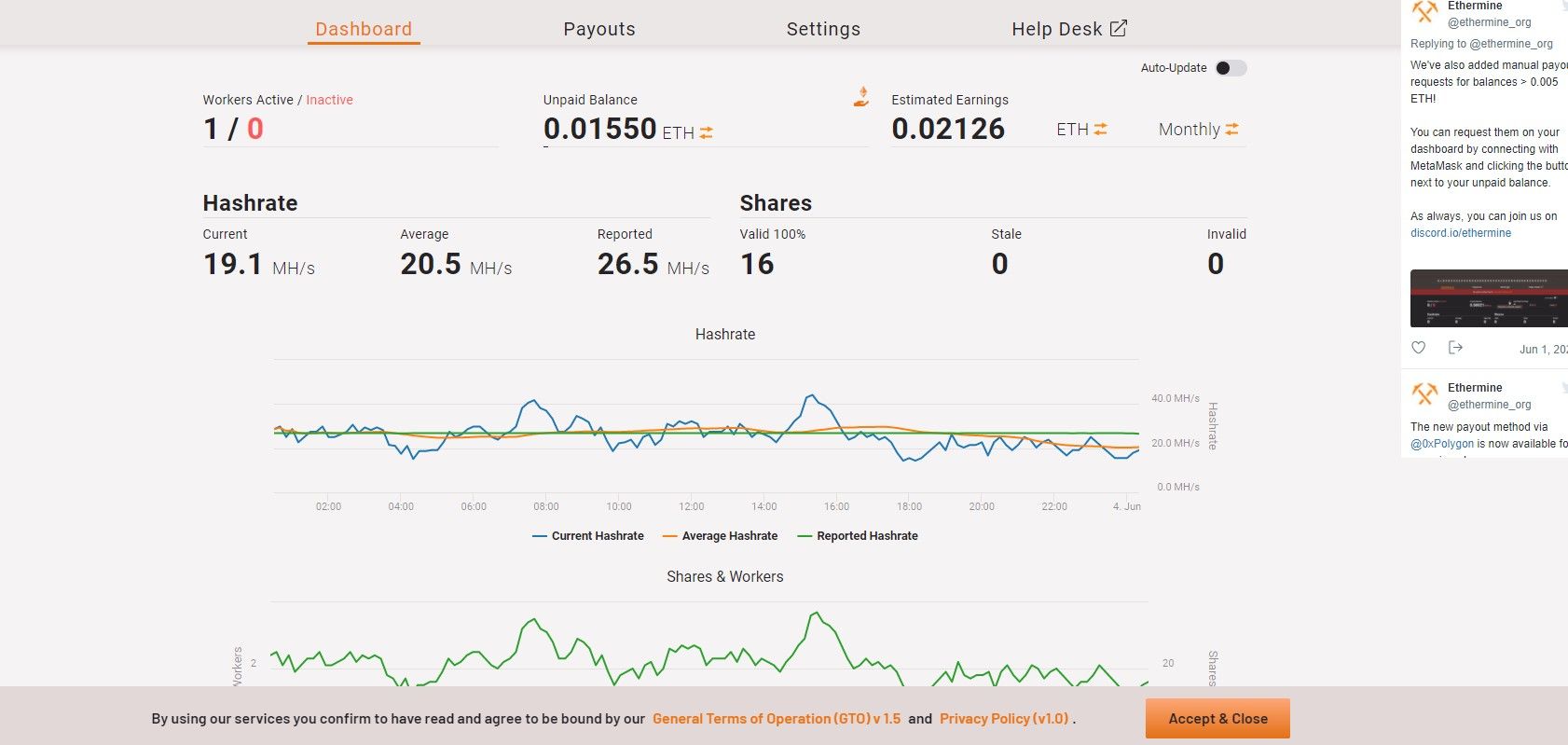
Task: Click the Help Desk external link icon
Action: point(1119,29)
